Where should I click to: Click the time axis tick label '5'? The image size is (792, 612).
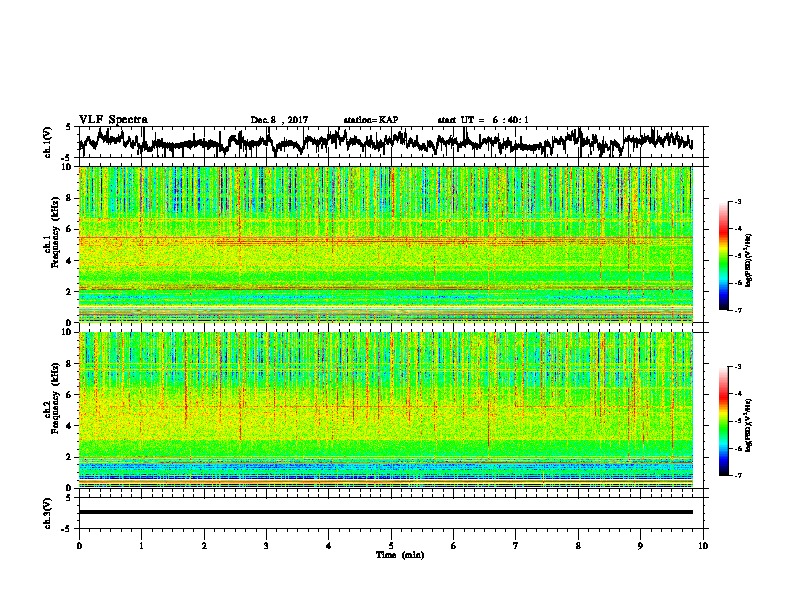(391, 546)
